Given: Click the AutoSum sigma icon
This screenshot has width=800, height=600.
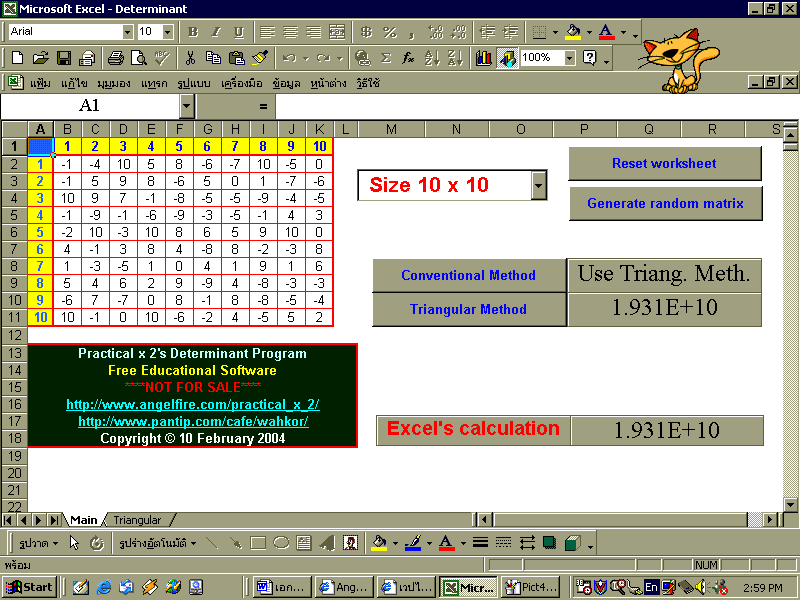Looking at the screenshot, I should [386, 58].
